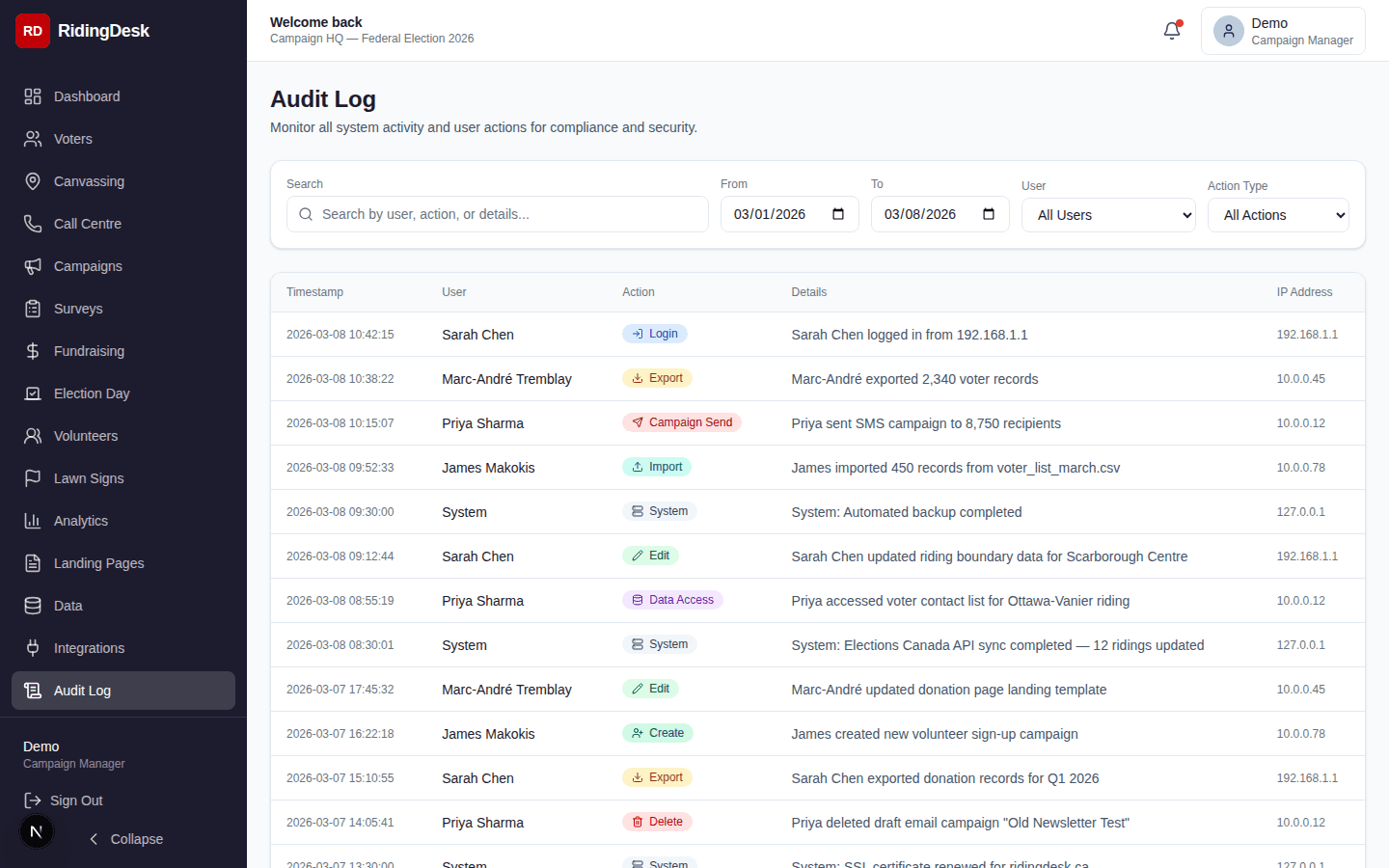Image resolution: width=1389 pixels, height=868 pixels.
Task: Select the Analytics sidebar icon
Action: [35, 521]
